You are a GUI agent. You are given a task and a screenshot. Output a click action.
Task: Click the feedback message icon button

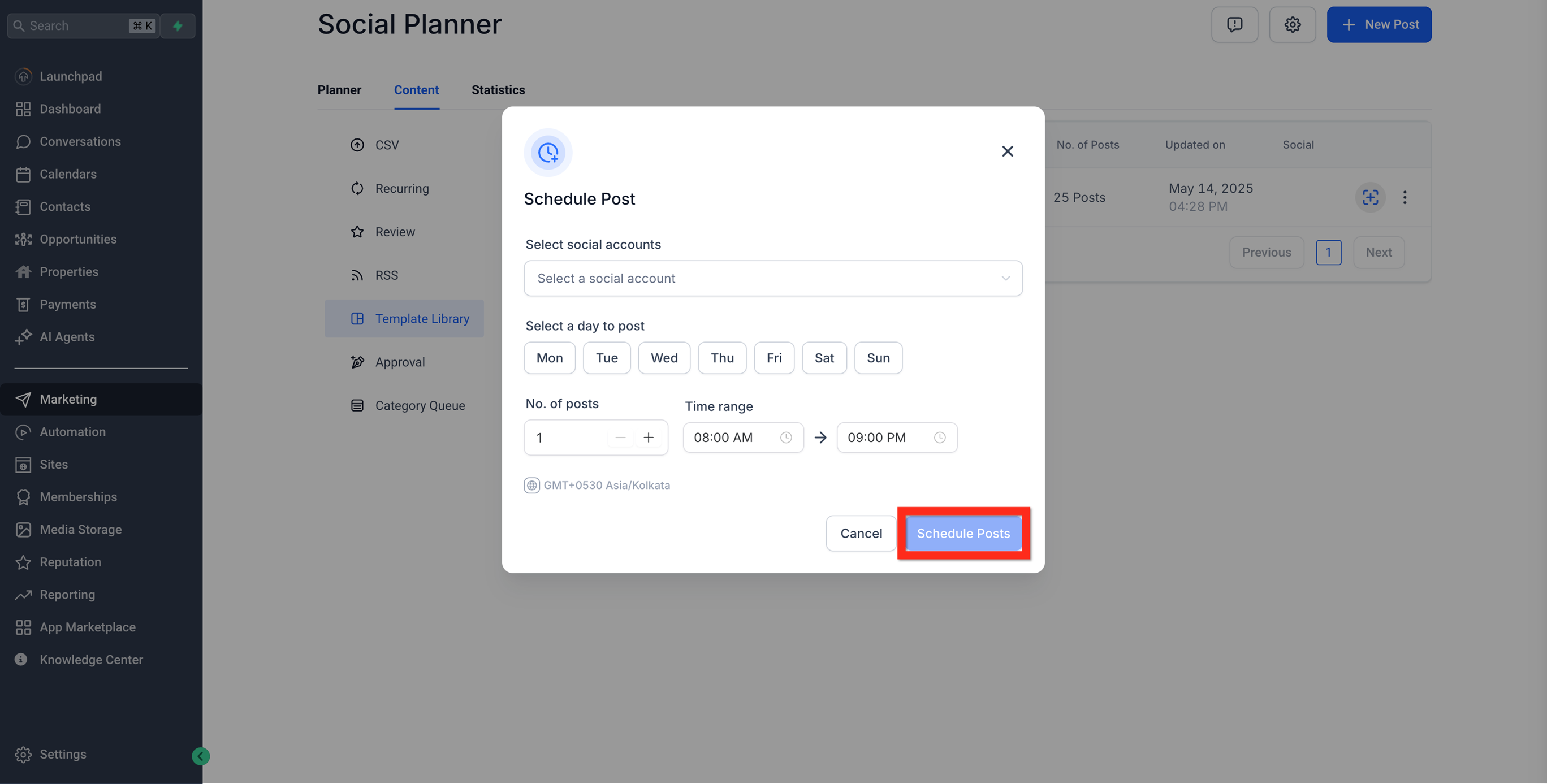pyautogui.click(x=1234, y=25)
